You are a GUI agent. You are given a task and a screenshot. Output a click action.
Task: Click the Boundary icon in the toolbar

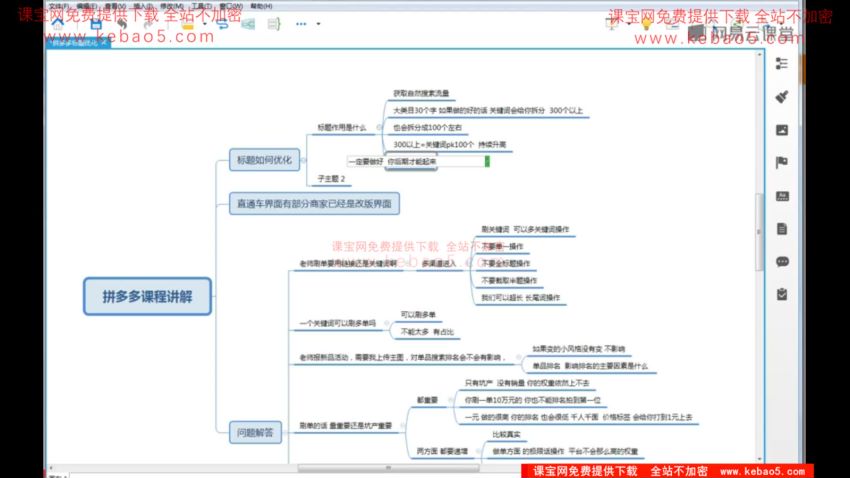point(248,24)
